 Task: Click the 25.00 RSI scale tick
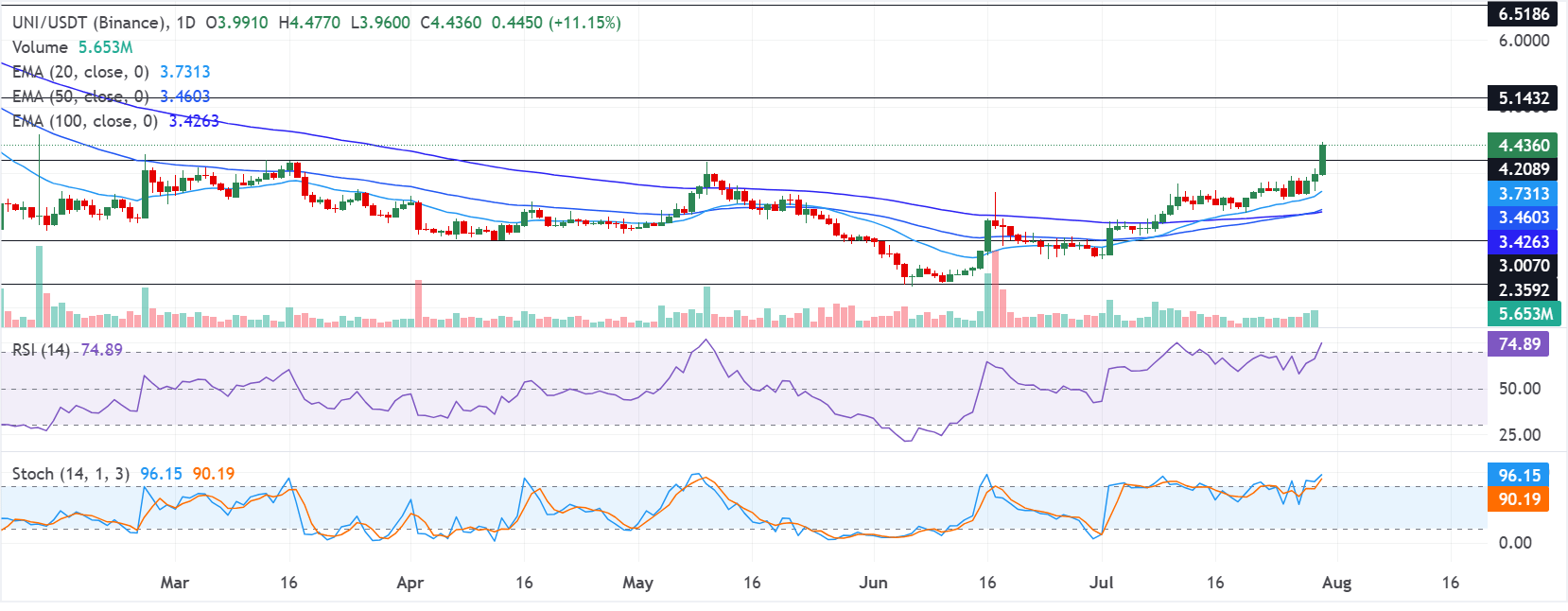click(1520, 434)
